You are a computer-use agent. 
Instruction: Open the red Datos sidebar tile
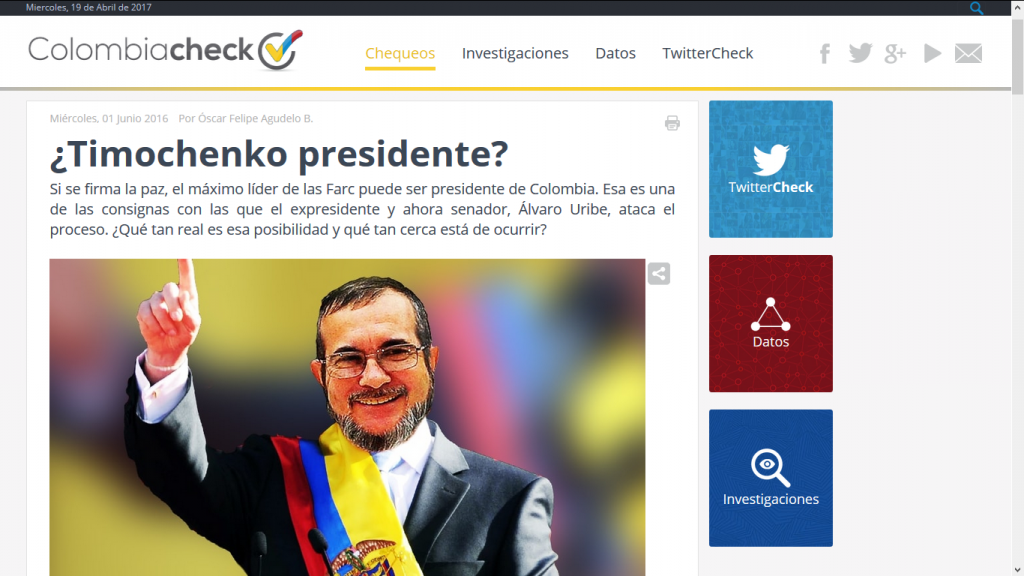tap(771, 323)
